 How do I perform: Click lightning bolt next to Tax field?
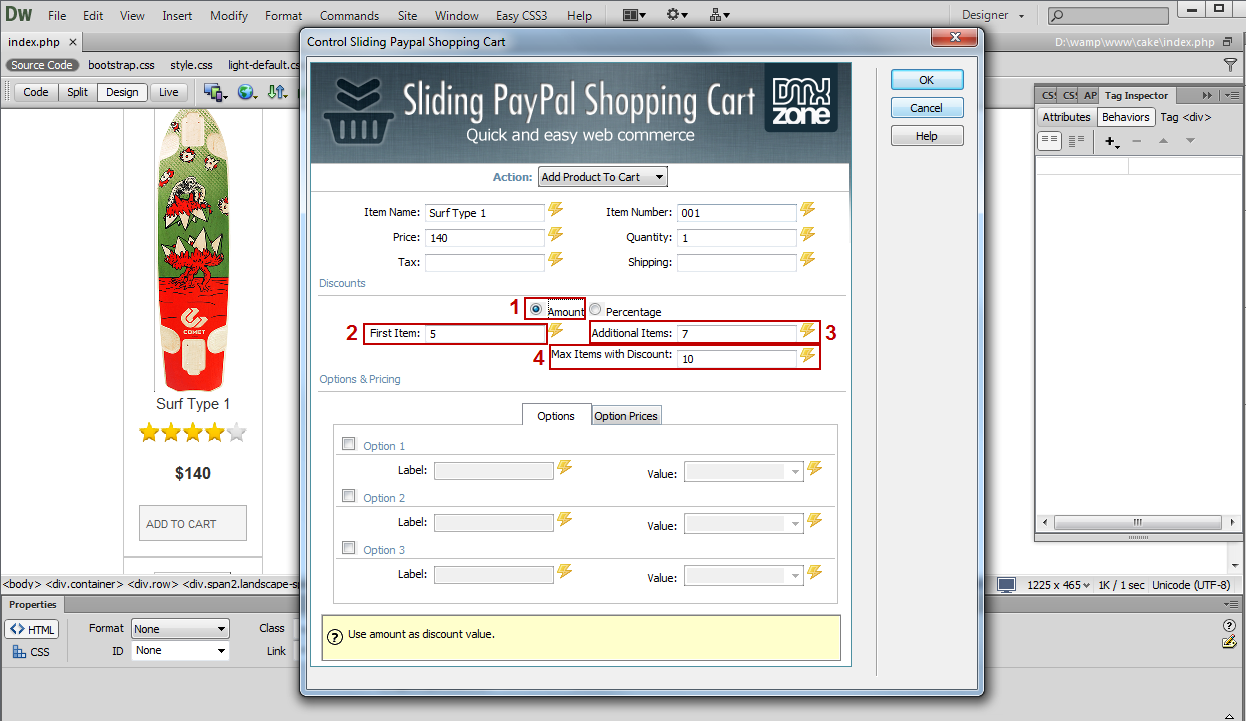click(556, 260)
